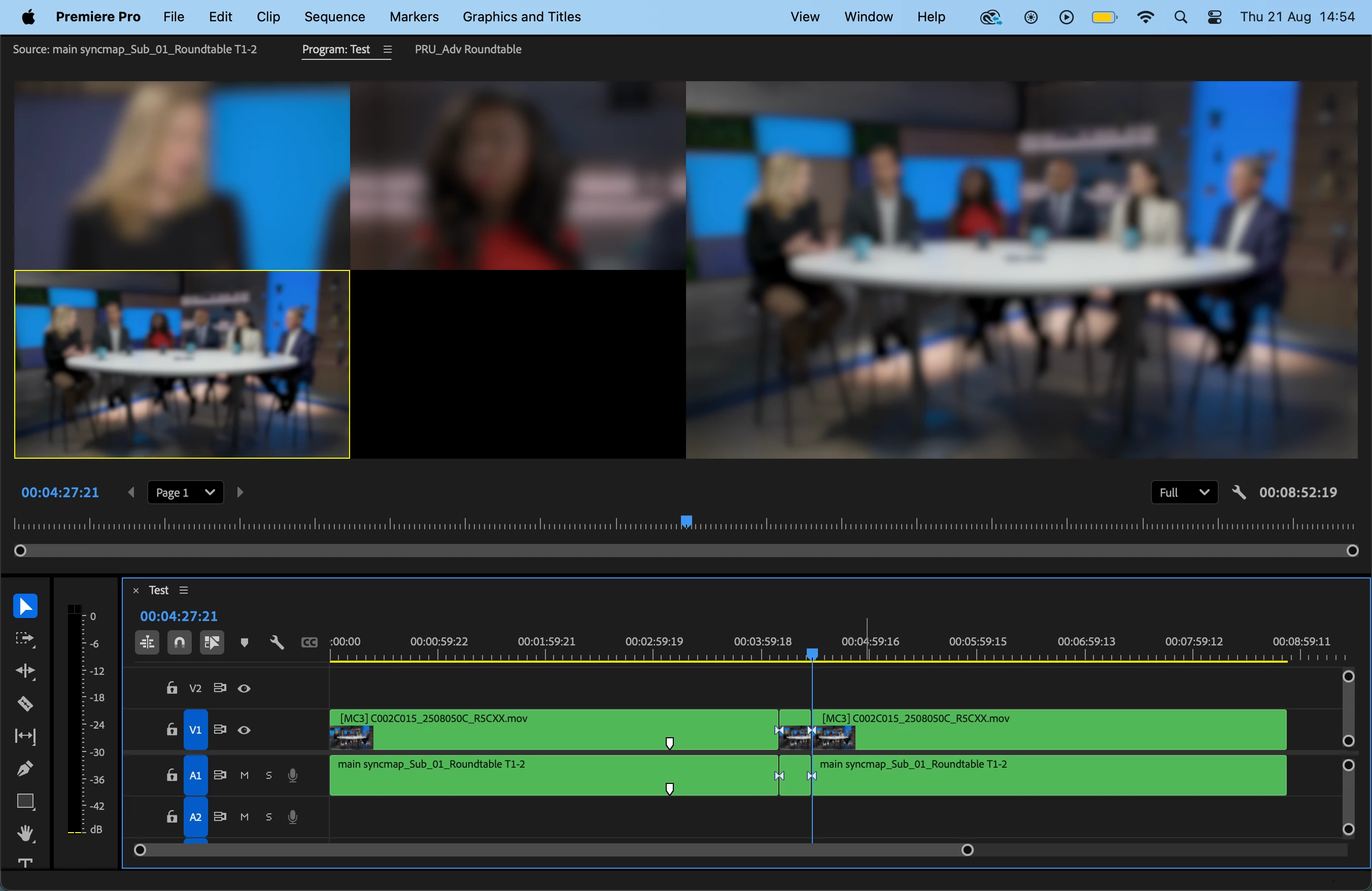Screen dimensions: 1372x891
Task: Select the blonde woman camera angle thumbnail
Action: point(182,175)
